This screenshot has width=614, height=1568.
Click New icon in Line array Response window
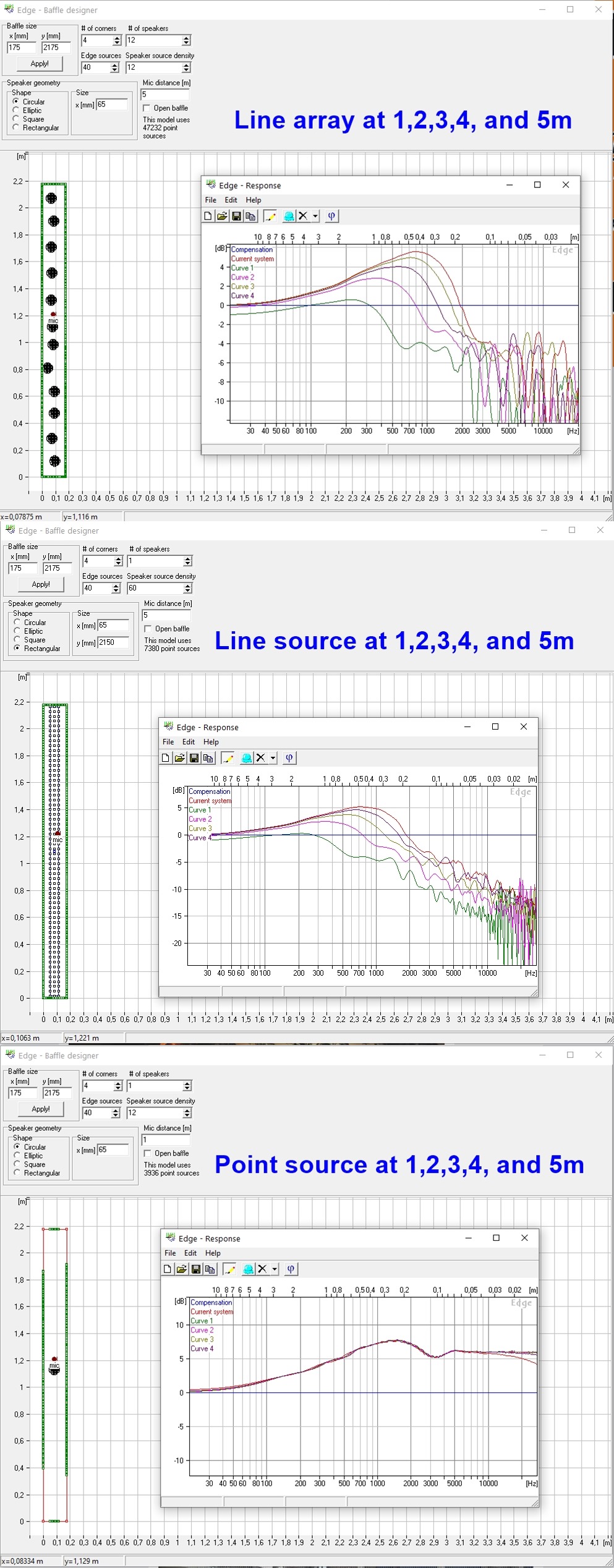pyautogui.click(x=208, y=216)
